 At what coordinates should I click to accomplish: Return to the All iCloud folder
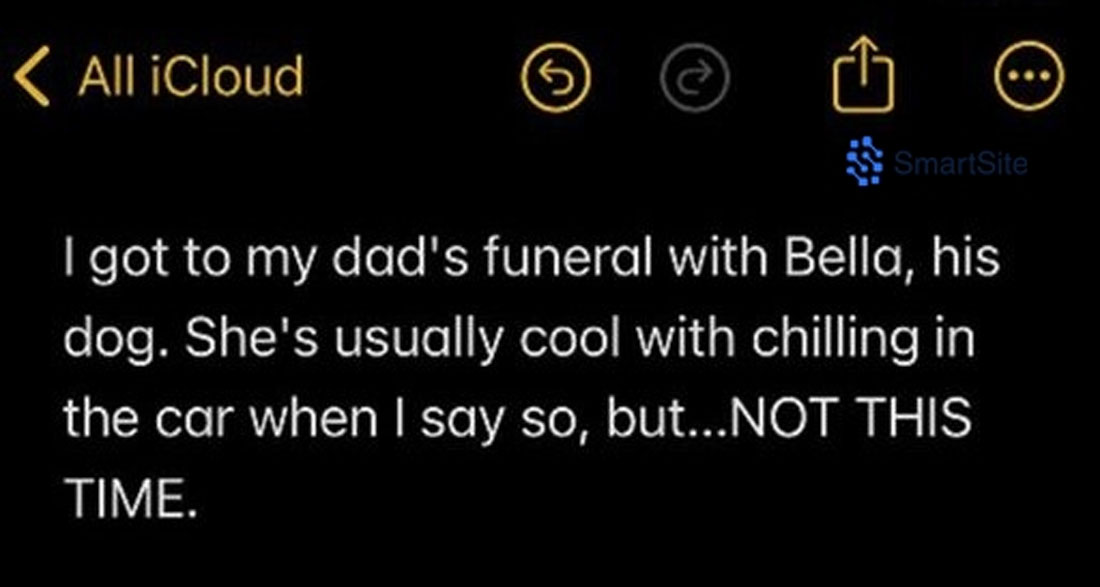tap(190, 78)
